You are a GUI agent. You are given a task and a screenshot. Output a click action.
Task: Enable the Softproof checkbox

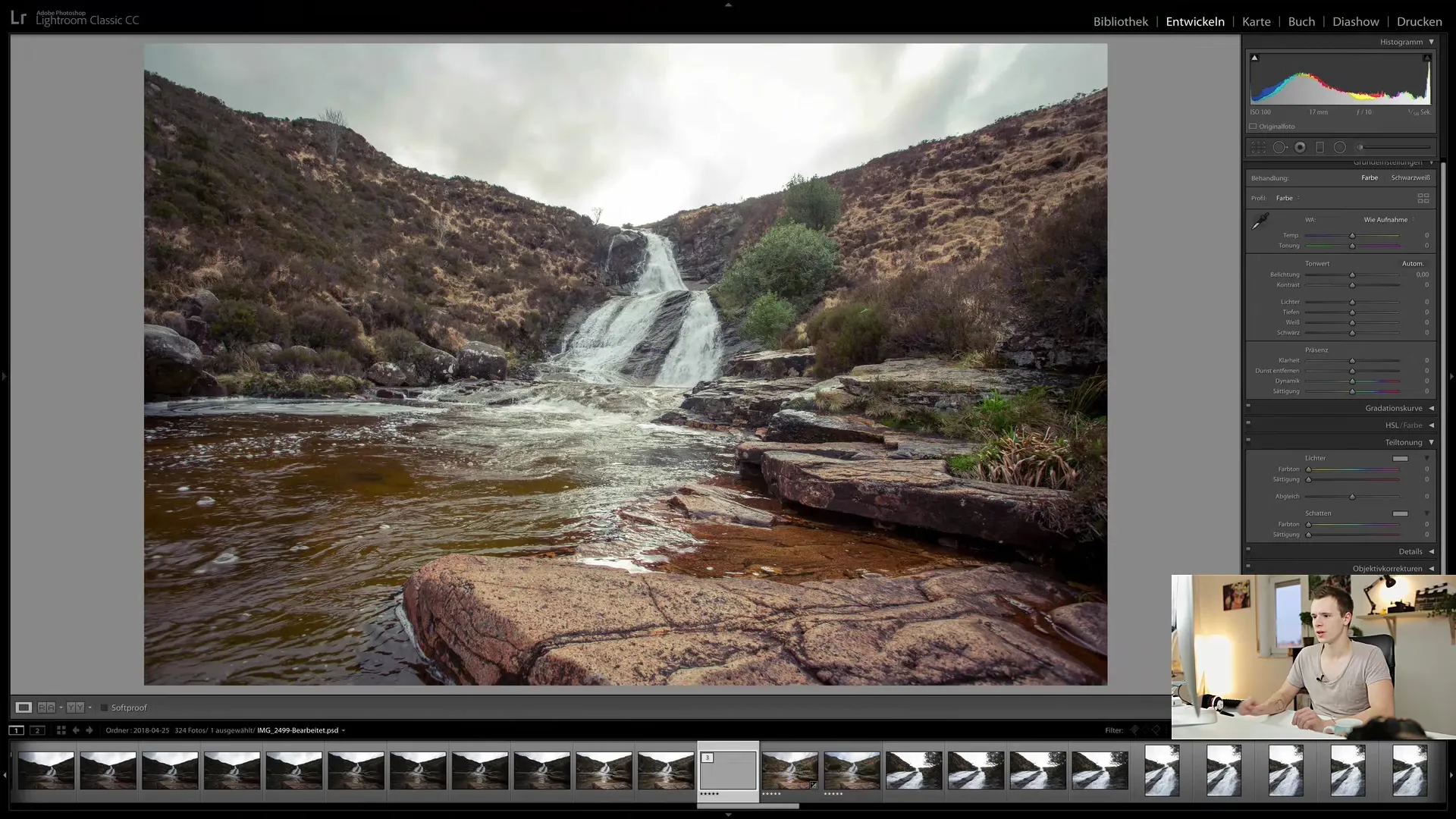pos(105,708)
